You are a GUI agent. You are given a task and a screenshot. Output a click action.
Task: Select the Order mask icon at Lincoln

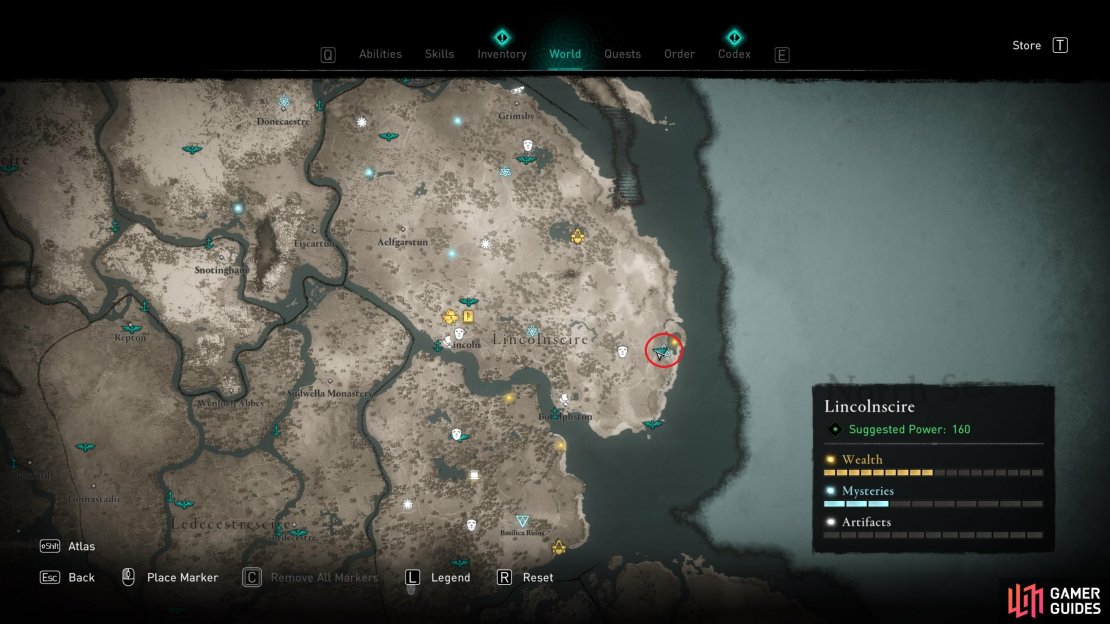point(459,333)
